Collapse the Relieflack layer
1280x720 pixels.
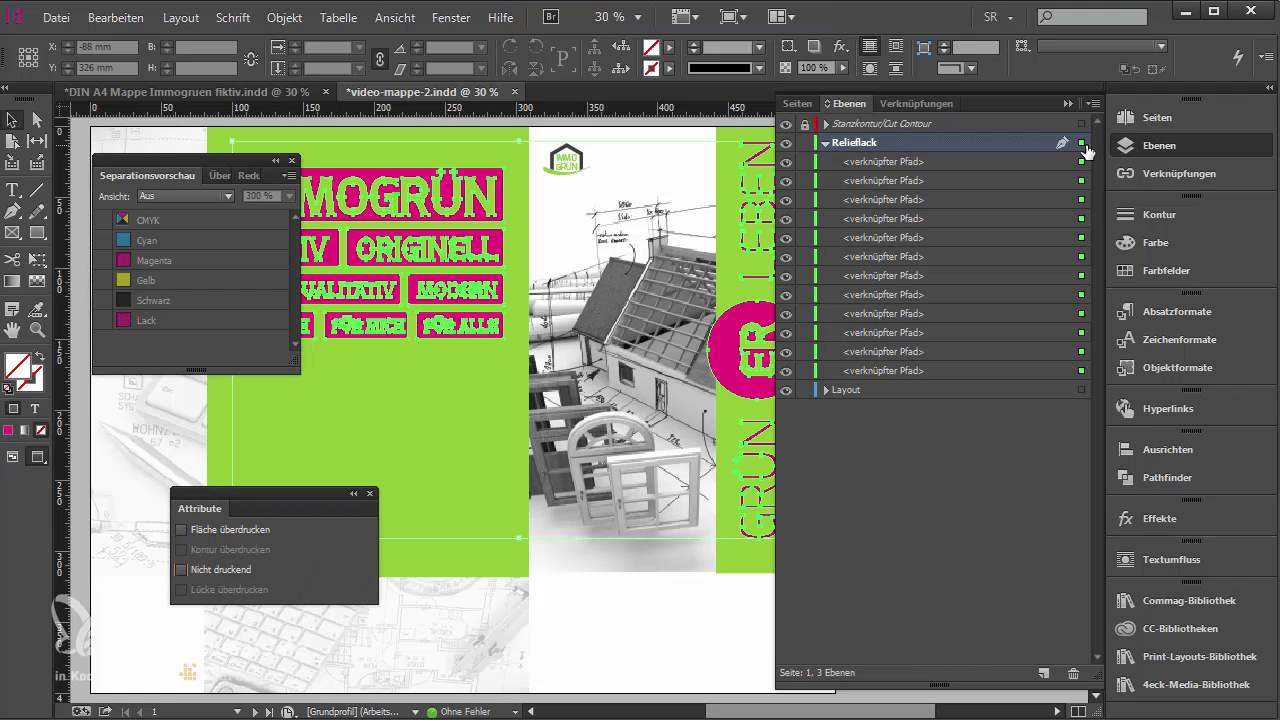pos(826,143)
